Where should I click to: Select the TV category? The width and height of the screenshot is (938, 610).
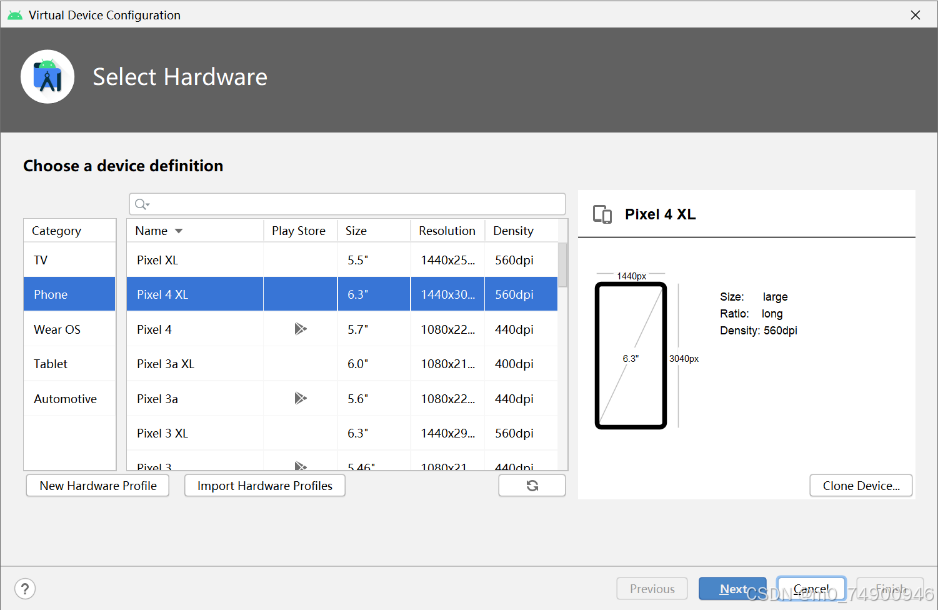point(69,260)
